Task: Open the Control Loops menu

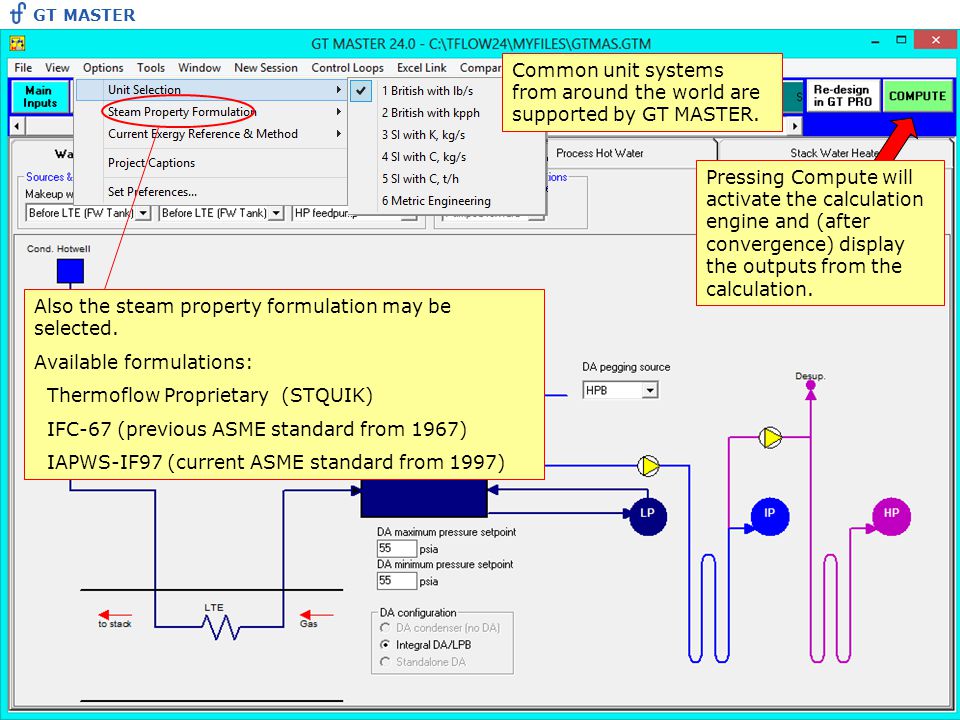Action: click(347, 67)
